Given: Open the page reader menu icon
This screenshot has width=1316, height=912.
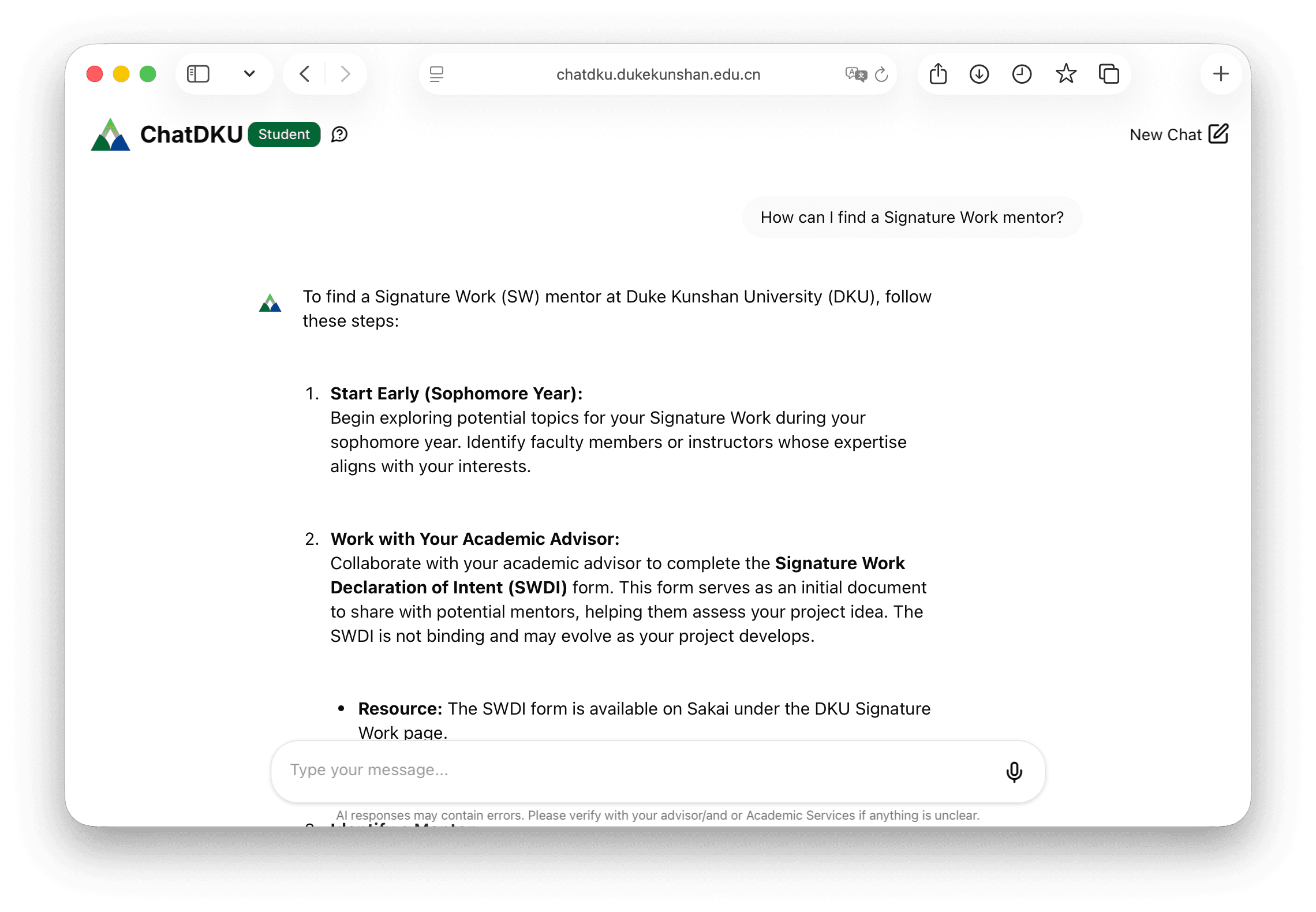Looking at the screenshot, I should pyautogui.click(x=436, y=74).
